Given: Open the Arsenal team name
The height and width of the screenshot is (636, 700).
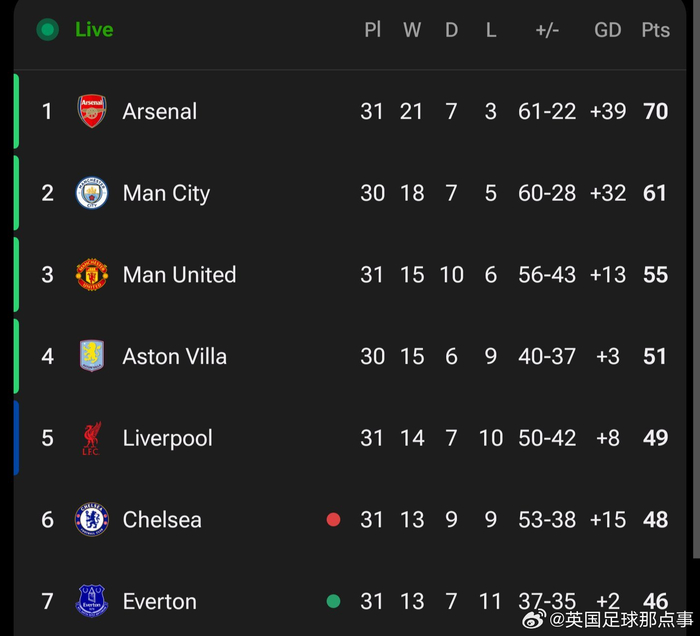Looking at the screenshot, I should click(x=160, y=111).
